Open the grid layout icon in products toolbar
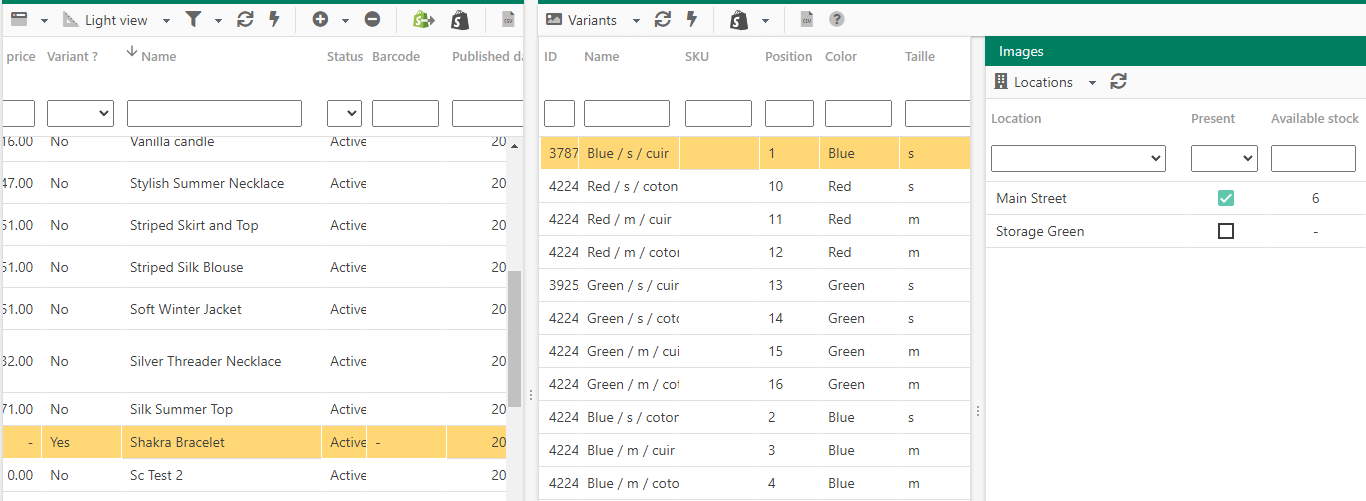 [x=19, y=20]
